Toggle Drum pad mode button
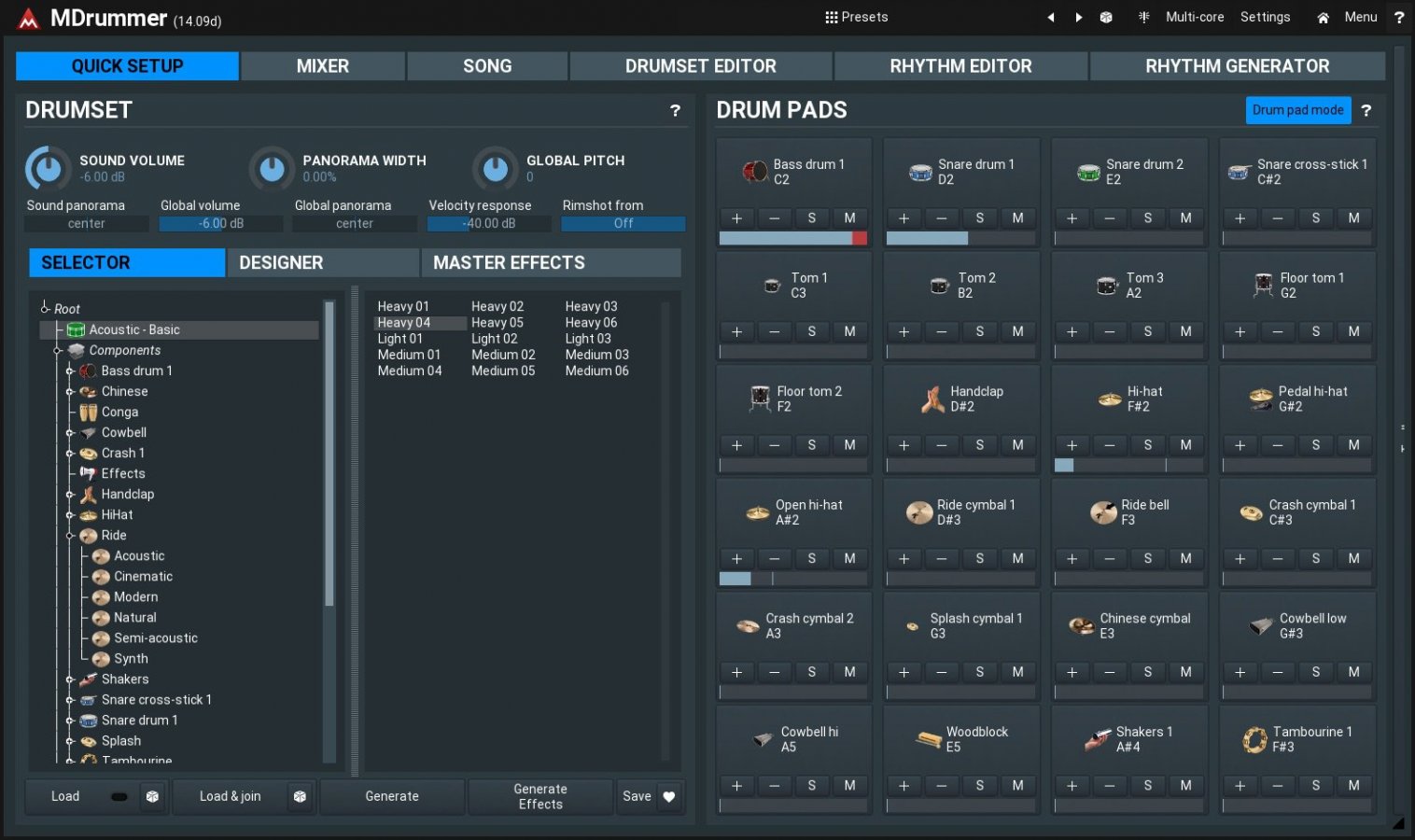Viewport: 1415px width, 840px height. [1297, 110]
